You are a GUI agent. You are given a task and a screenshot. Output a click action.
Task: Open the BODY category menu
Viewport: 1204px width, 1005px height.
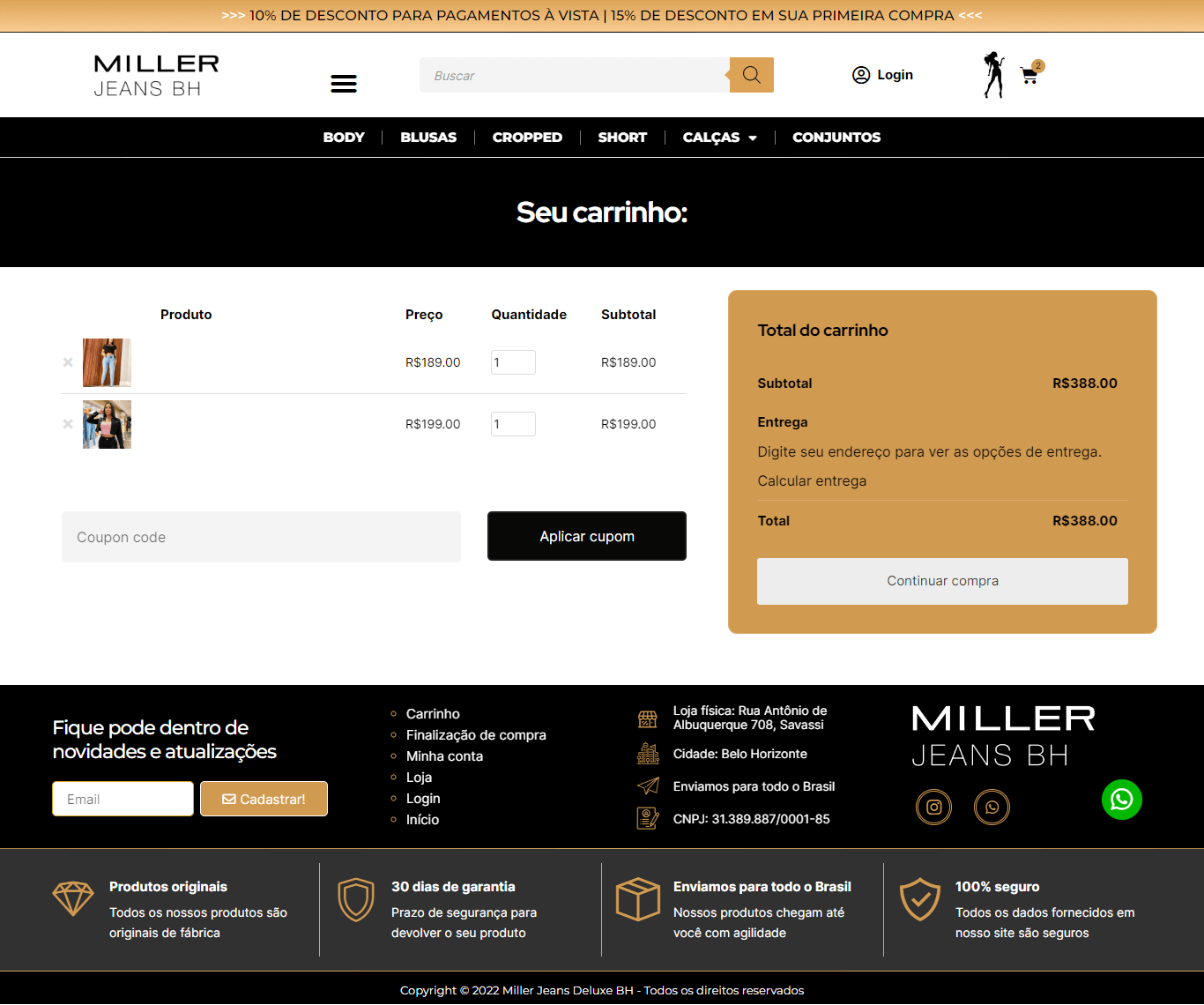(344, 138)
